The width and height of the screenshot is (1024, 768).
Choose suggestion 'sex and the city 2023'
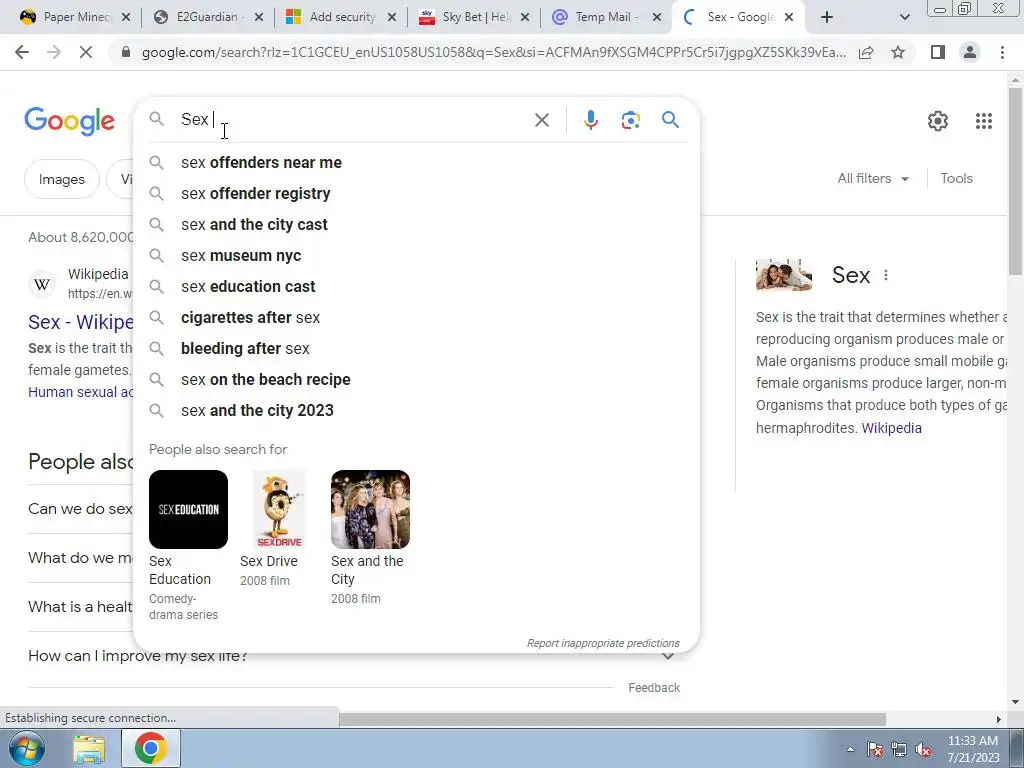pyautogui.click(x=417, y=411)
